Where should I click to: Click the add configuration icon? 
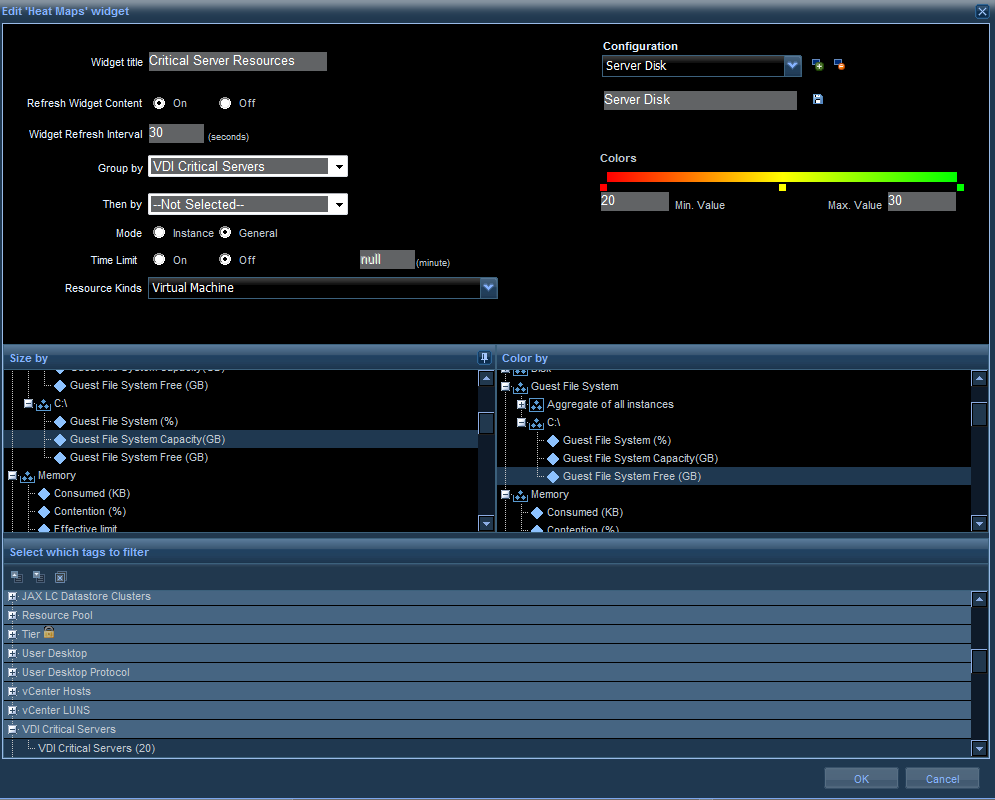point(817,65)
